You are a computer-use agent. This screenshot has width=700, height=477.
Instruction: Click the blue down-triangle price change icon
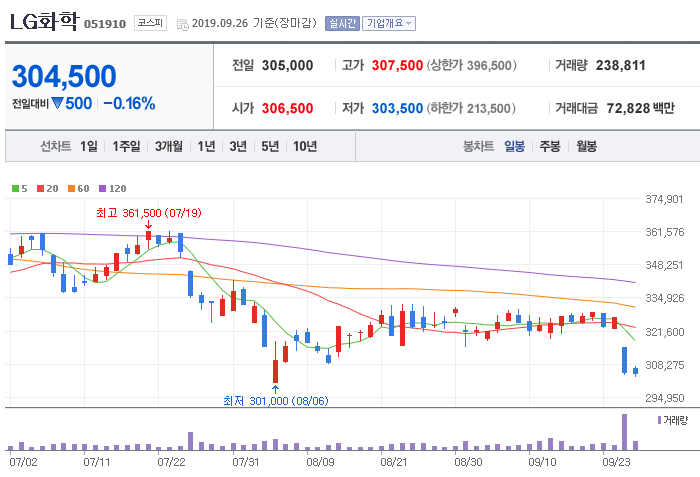click(57, 103)
